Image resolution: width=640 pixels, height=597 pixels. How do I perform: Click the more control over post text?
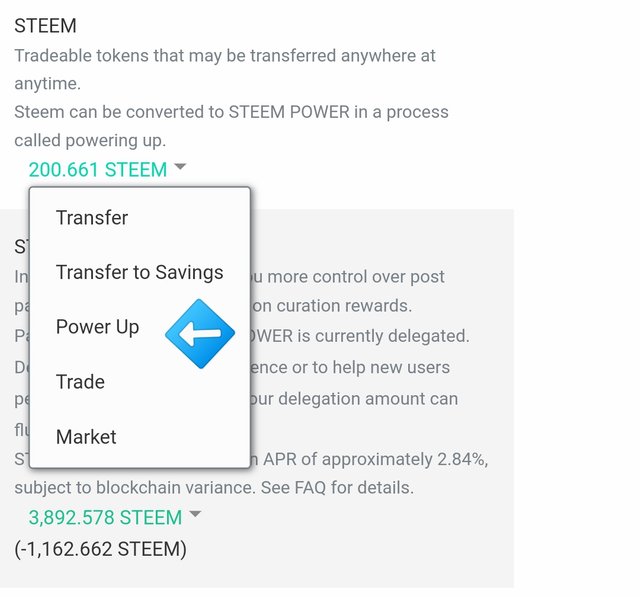coord(356,277)
